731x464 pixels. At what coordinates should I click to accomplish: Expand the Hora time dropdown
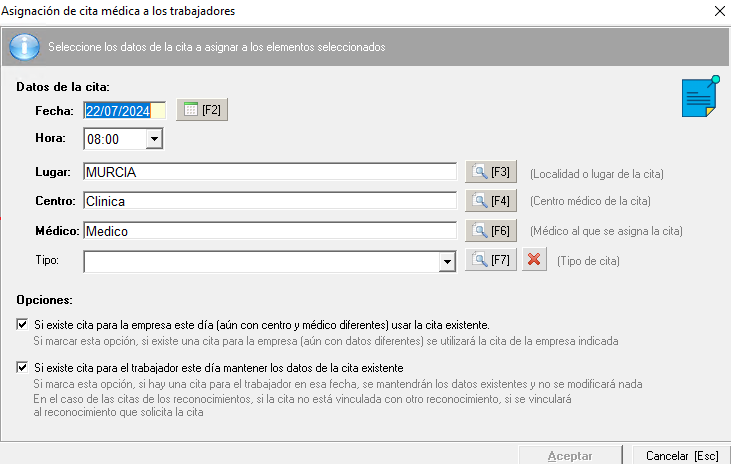[x=153, y=139]
